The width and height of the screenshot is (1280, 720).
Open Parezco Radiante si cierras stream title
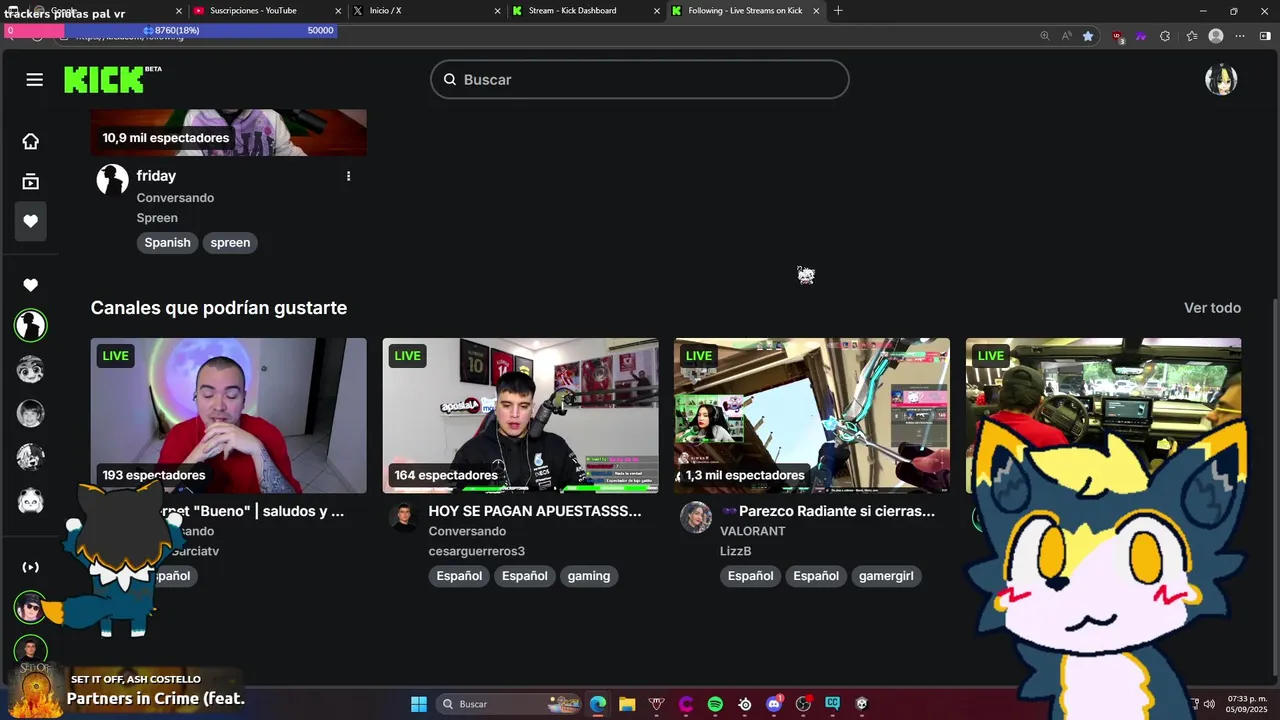(828, 511)
